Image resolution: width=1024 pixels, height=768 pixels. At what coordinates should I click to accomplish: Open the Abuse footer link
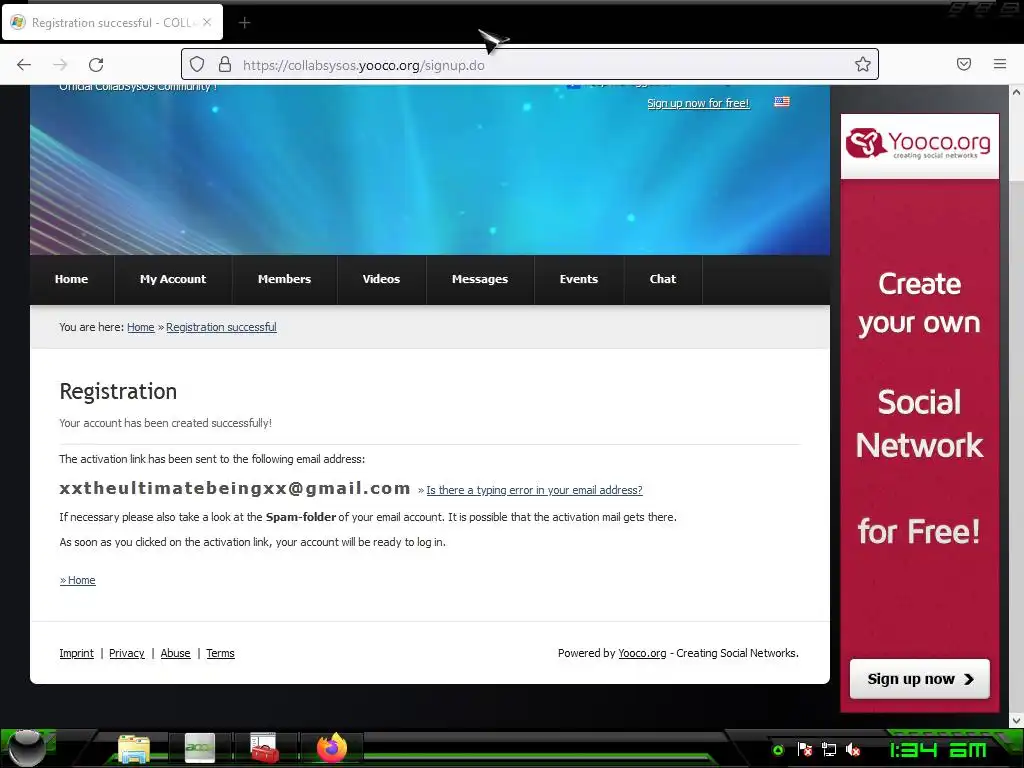[x=176, y=653]
